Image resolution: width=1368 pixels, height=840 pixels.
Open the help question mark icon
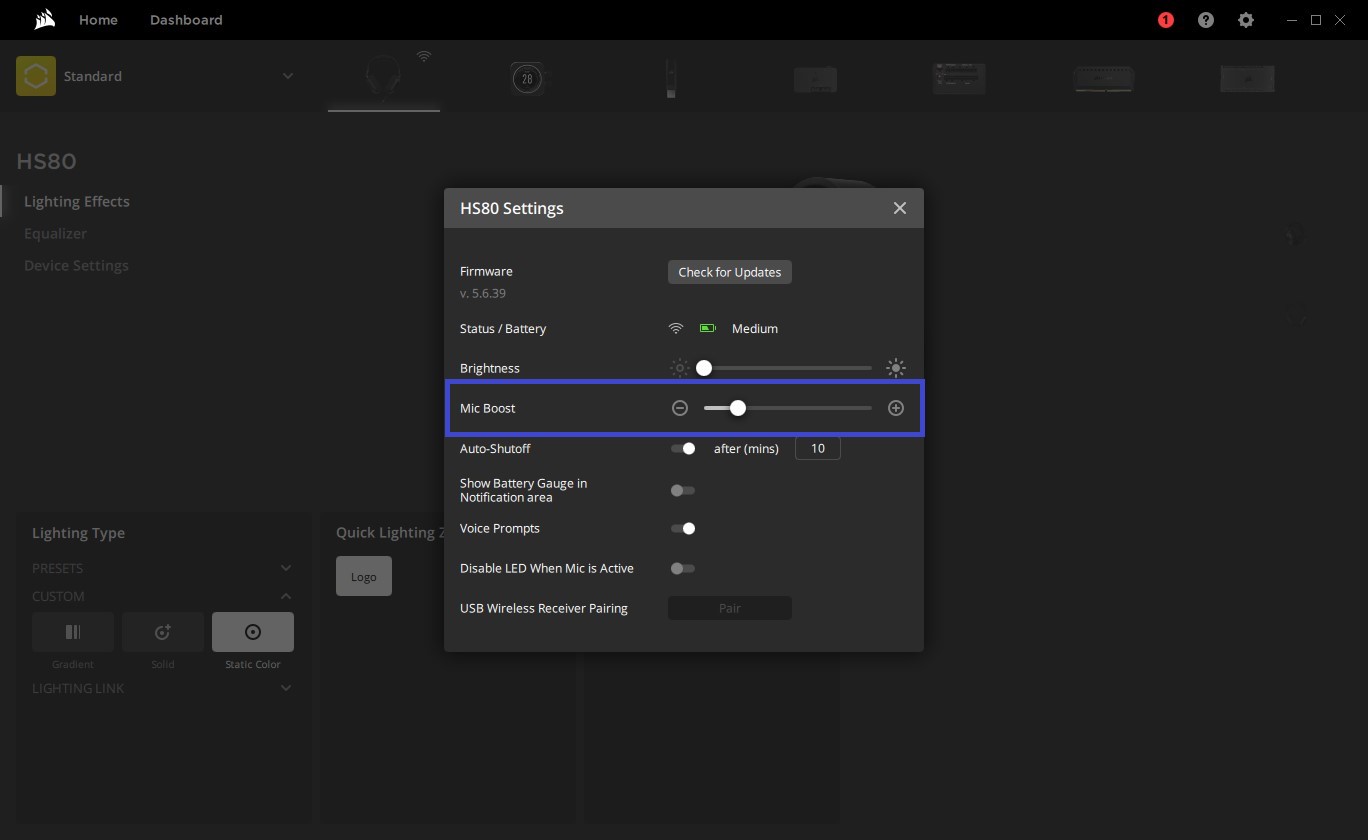pyautogui.click(x=1206, y=20)
